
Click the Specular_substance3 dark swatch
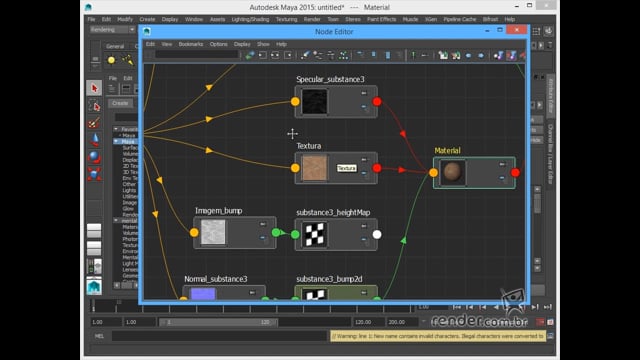pyautogui.click(x=314, y=102)
